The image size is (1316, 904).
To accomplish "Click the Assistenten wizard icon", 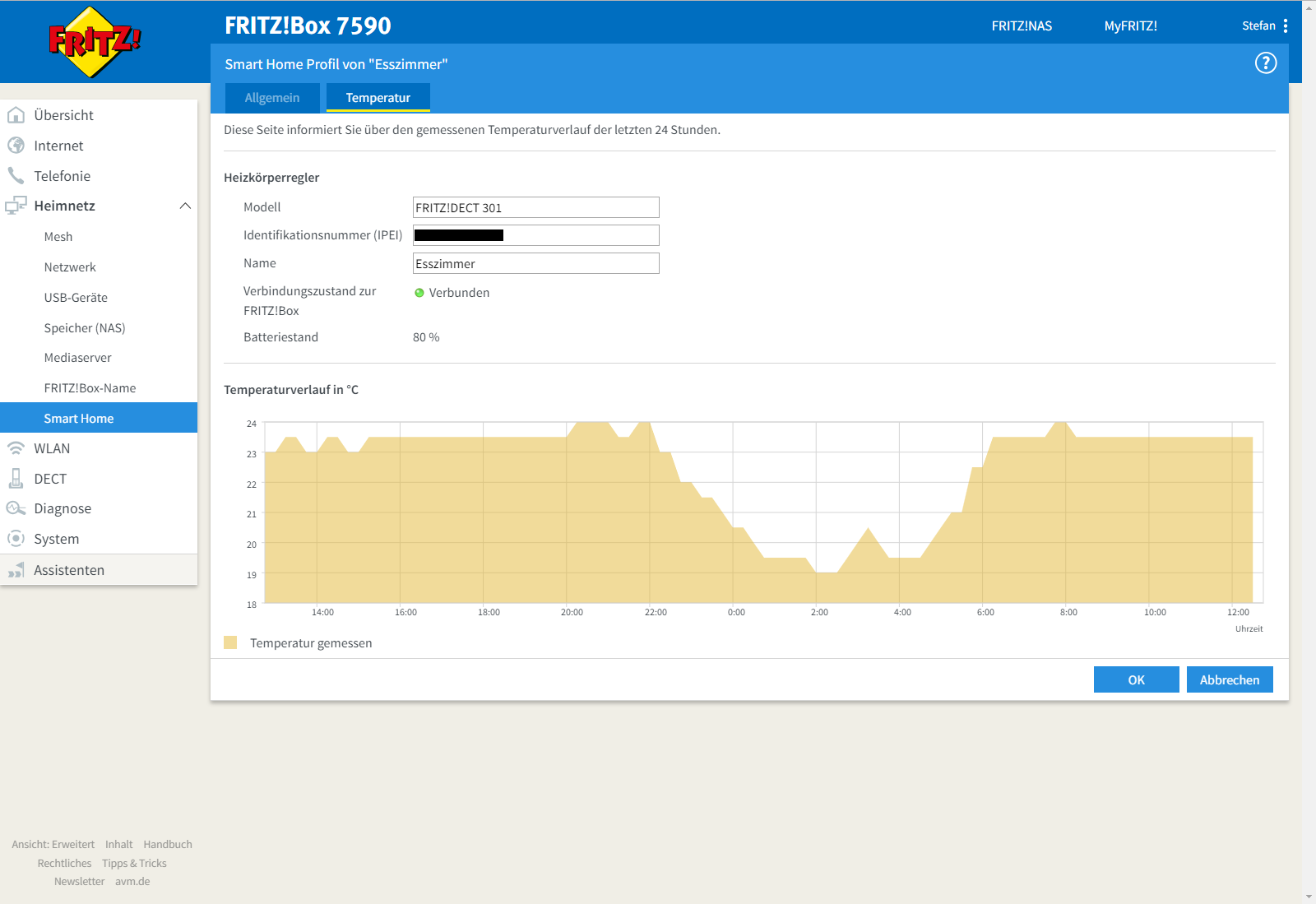I will coord(16,570).
